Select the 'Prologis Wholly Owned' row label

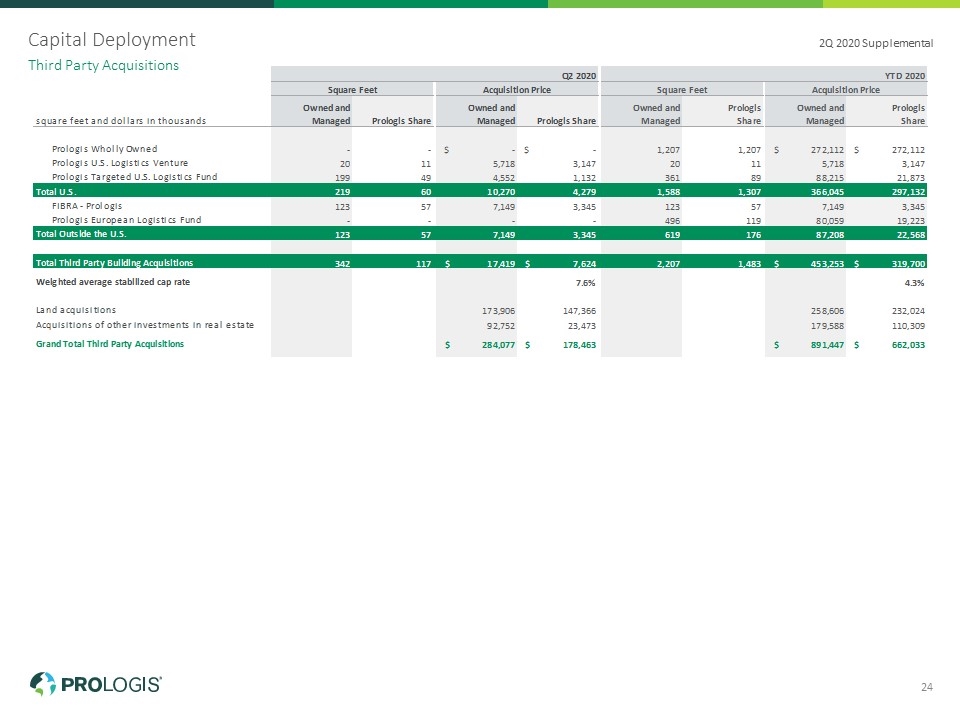pos(105,149)
